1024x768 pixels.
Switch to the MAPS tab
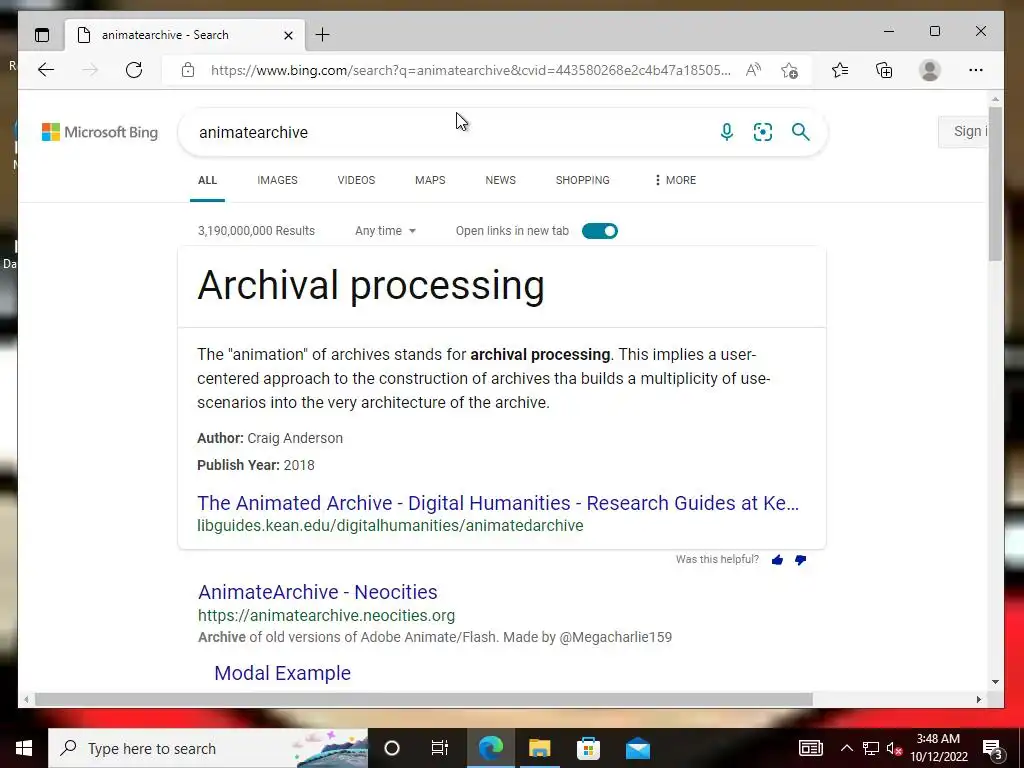pos(430,180)
